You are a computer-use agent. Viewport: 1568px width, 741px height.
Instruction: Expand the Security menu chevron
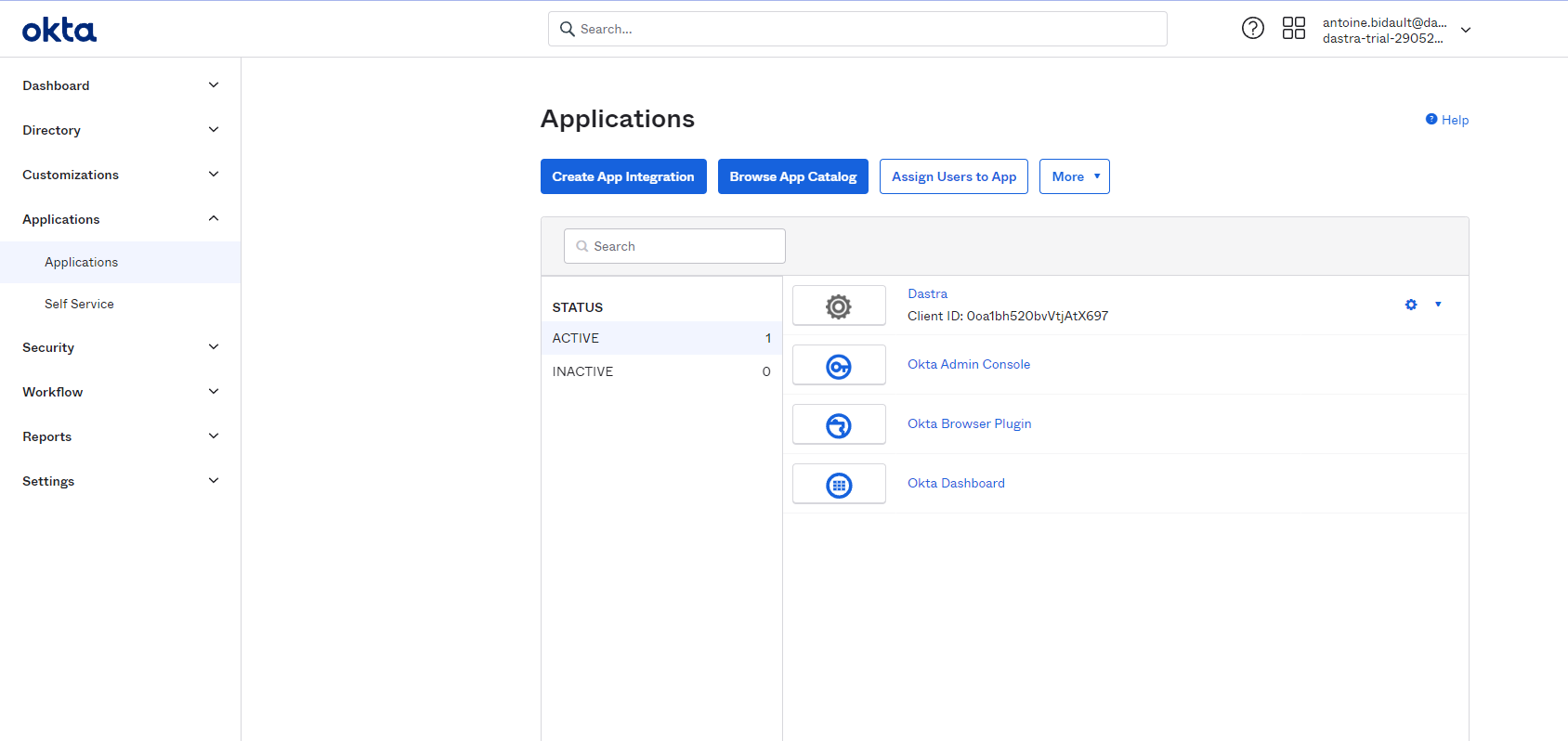click(214, 347)
